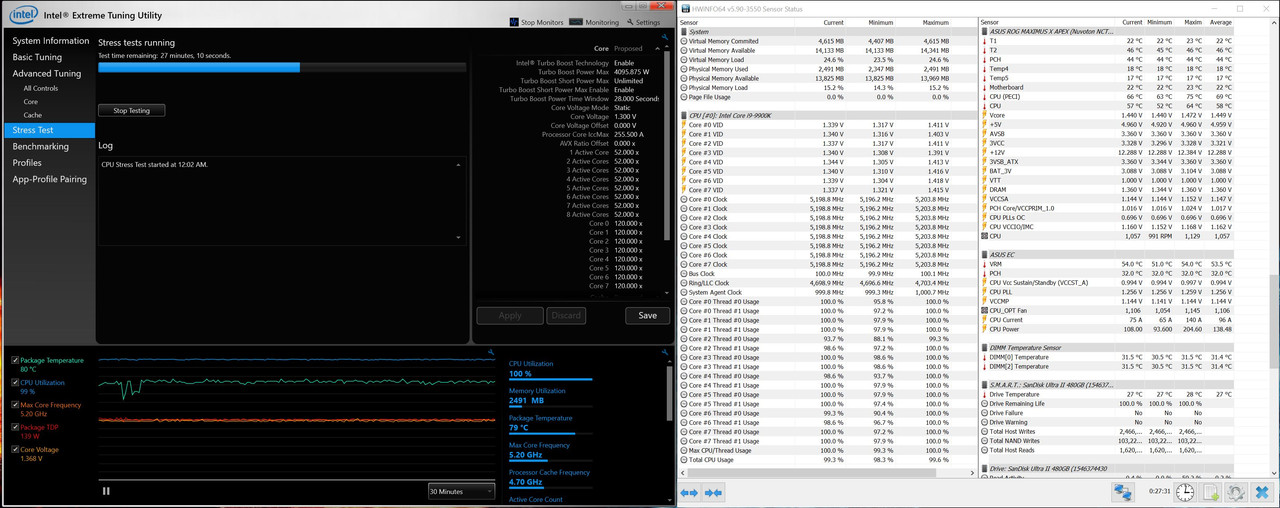
Task: Click the ASUS EC group header icon
Action: pos(985,255)
